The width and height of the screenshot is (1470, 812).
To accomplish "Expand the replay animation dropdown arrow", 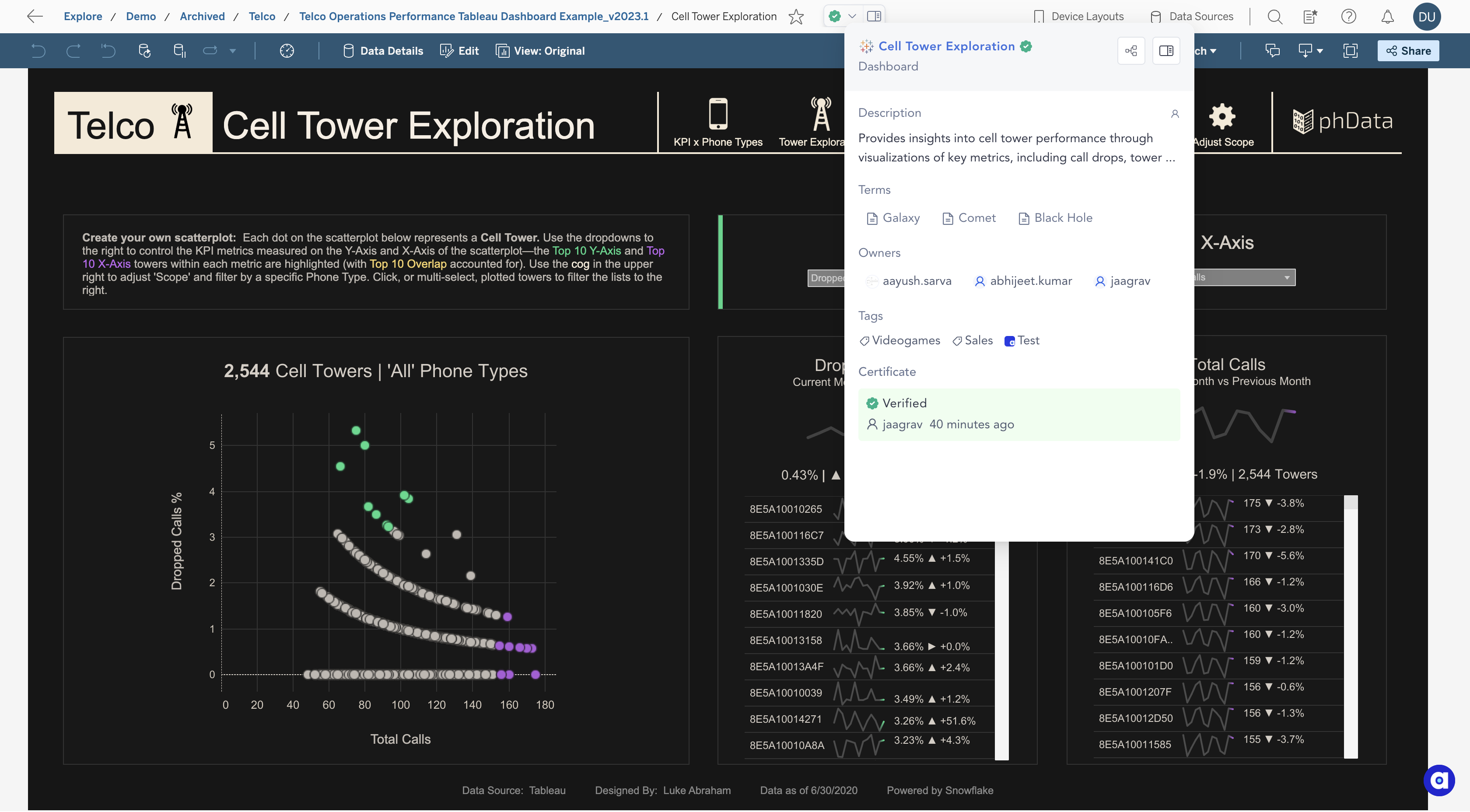I will pos(233,51).
